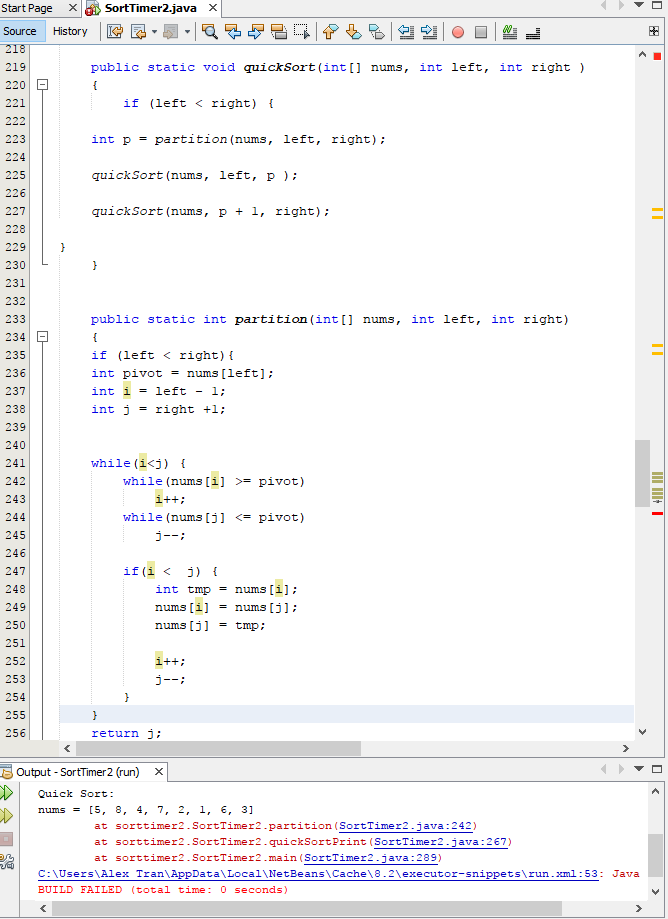Viewport: 668px width, 919px height.
Task: Click Find Next Occurrence icon
Action: pos(256,32)
